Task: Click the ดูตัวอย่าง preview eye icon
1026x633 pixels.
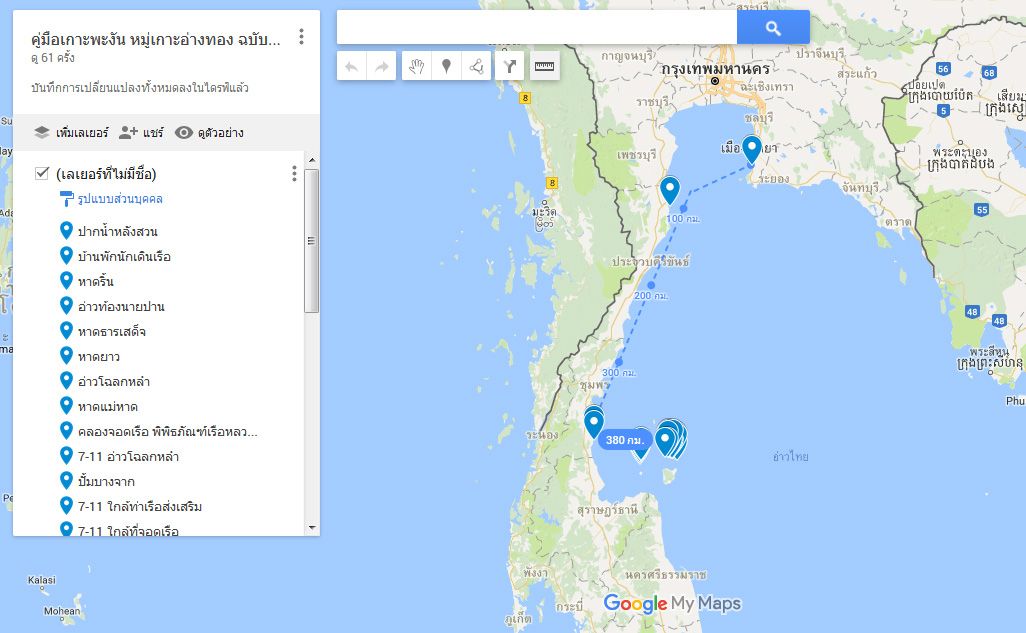Action: pos(184,133)
